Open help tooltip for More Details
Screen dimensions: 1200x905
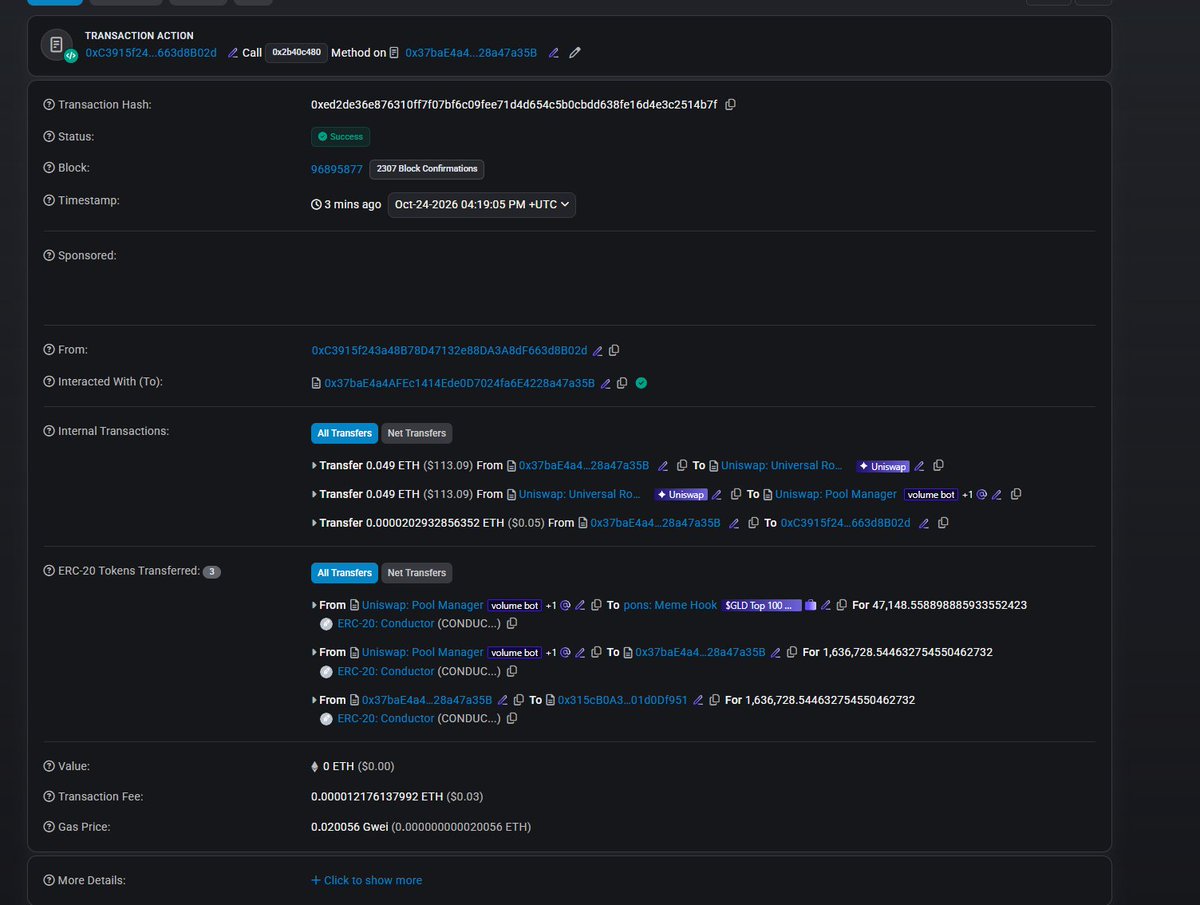coord(49,881)
